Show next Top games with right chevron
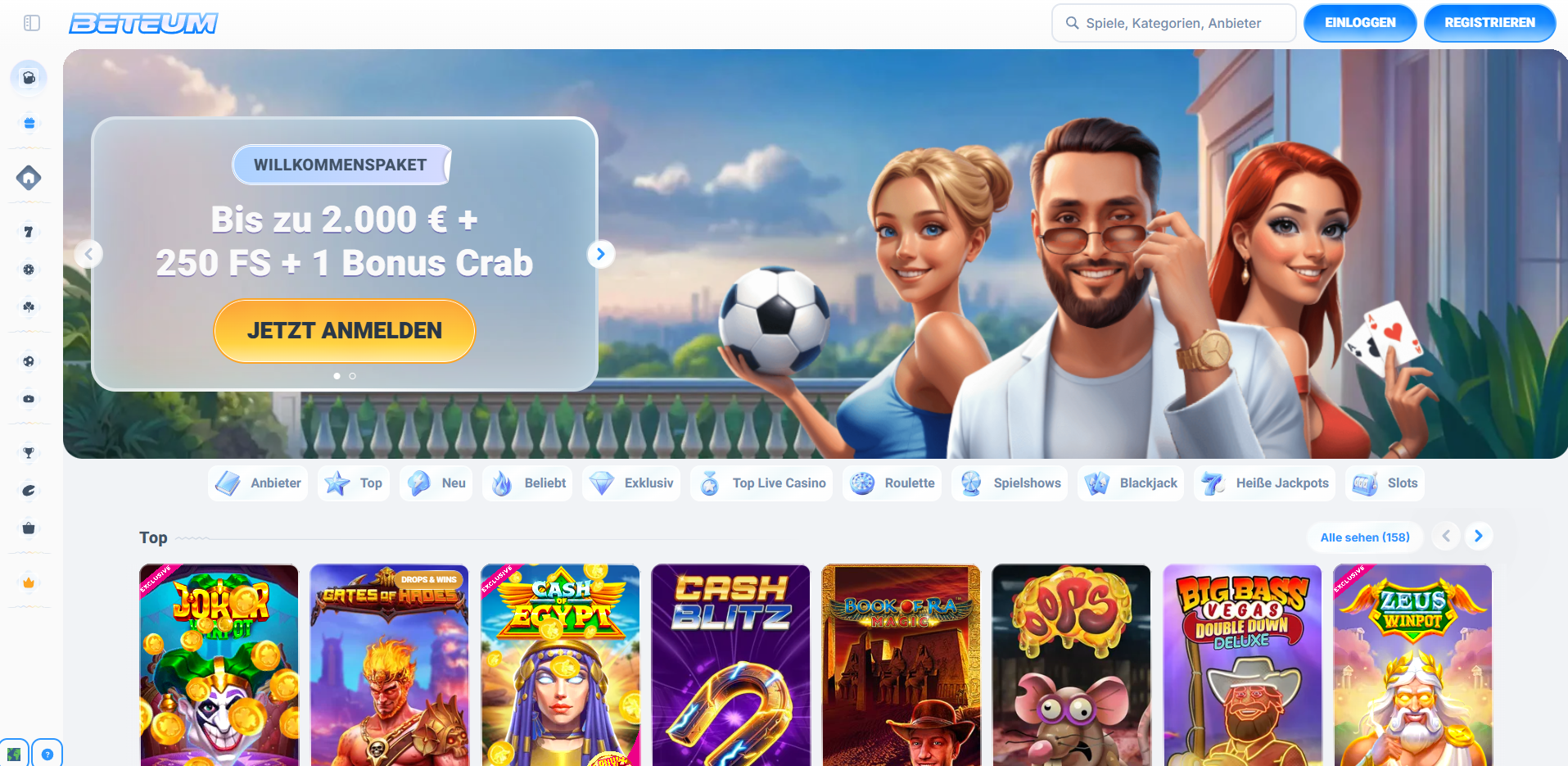 click(1479, 536)
